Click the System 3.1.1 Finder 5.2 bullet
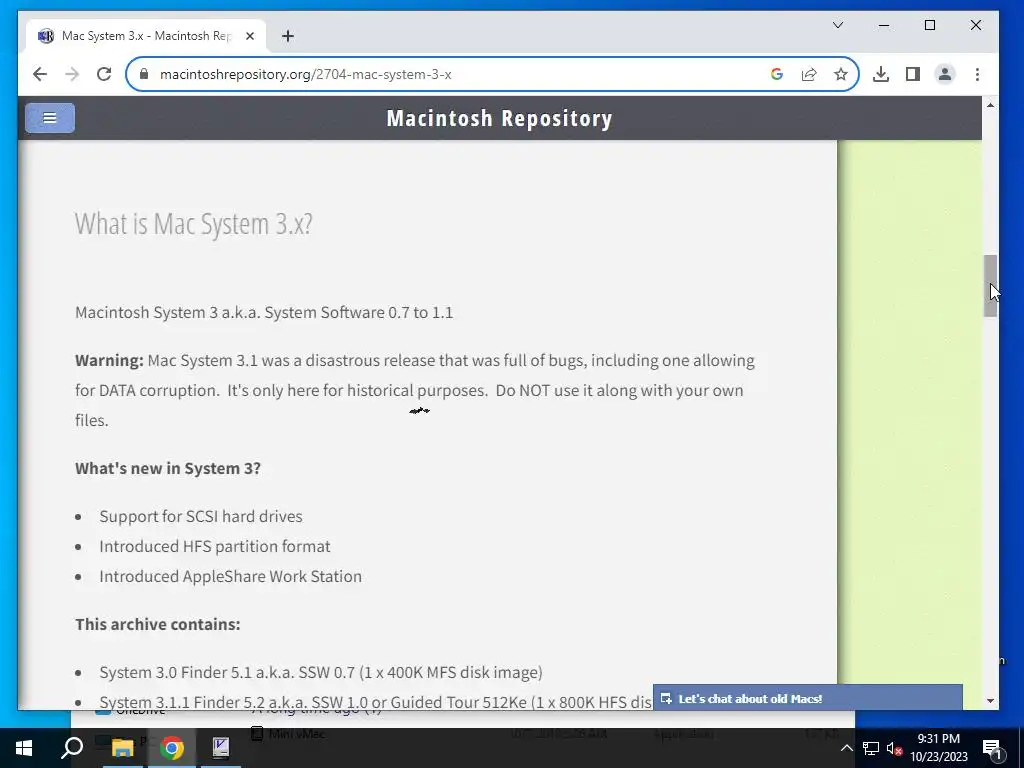This screenshot has width=1024, height=768. coord(376,703)
